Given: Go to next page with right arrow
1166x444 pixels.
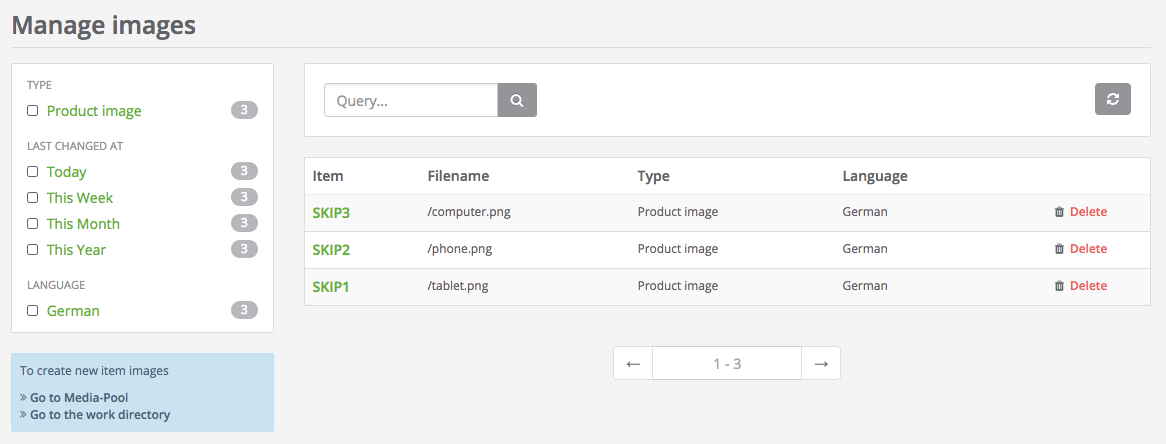Looking at the screenshot, I should 821,364.
